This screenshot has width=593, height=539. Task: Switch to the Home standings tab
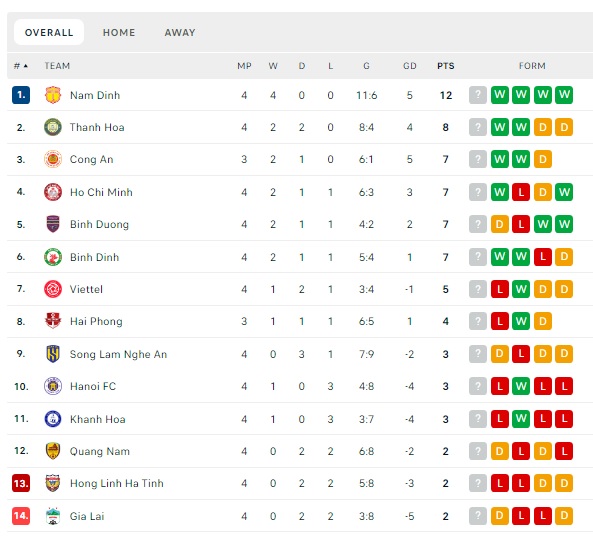pos(119,33)
